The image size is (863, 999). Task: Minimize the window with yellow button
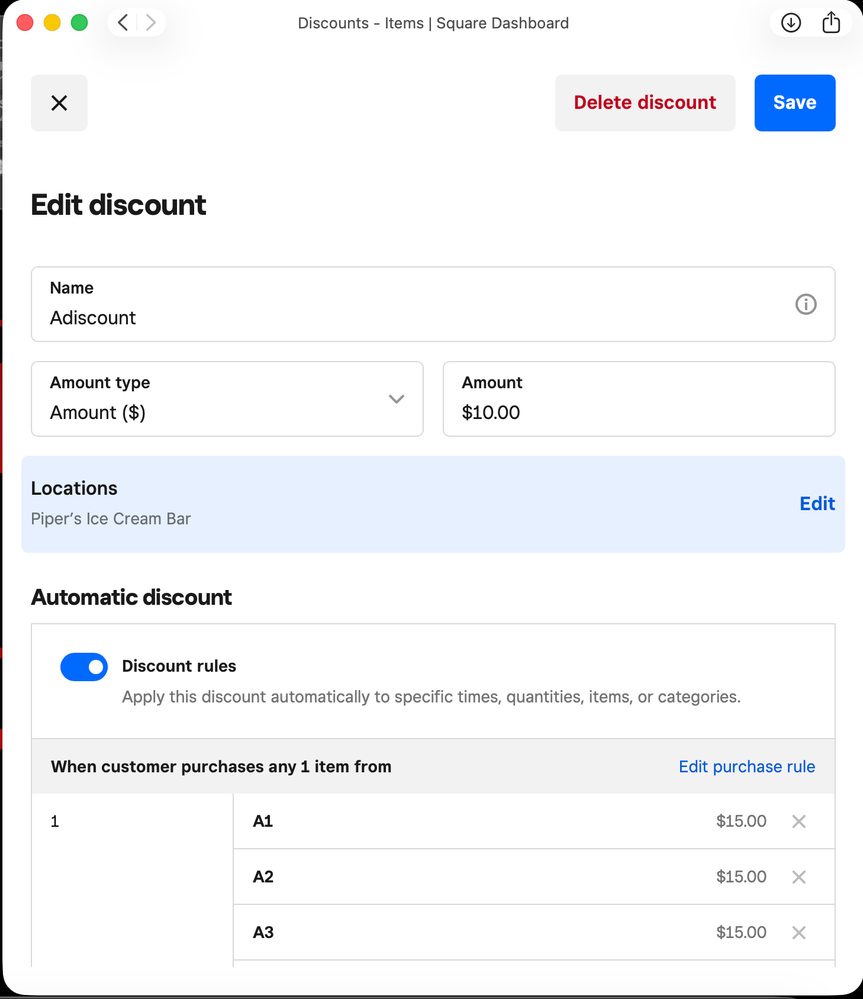pyautogui.click(x=52, y=23)
